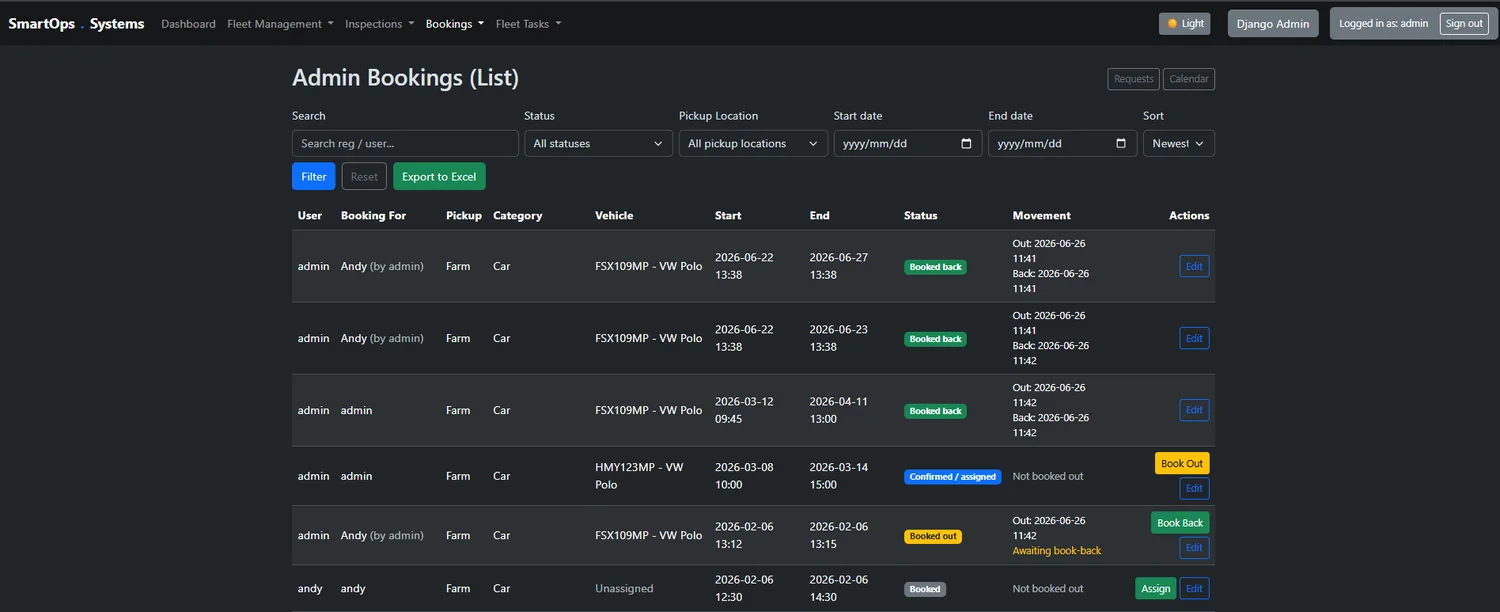Viewport: 1500px width, 612px height.
Task: Edit booking ending 2026-06-23
Action: [1194, 338]
